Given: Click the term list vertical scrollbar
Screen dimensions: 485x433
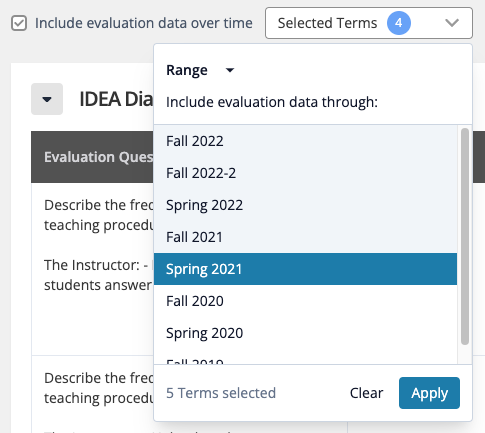Looking at the screenshot, I should pos(465,236).
